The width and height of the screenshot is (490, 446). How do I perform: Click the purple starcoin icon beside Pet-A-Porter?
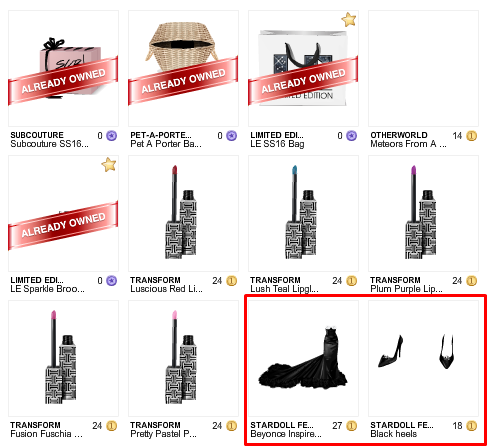(232, 136)
